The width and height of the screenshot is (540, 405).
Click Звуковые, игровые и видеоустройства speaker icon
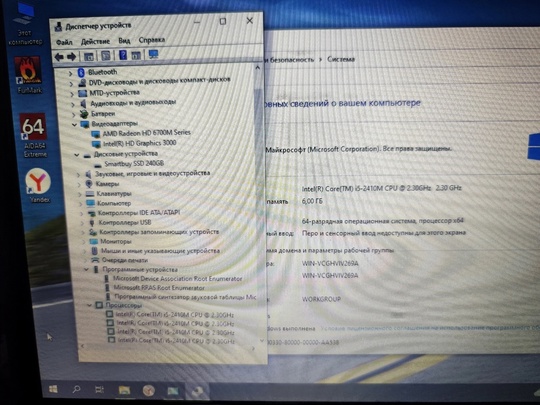pyautogui.click(x=89, y=174)
